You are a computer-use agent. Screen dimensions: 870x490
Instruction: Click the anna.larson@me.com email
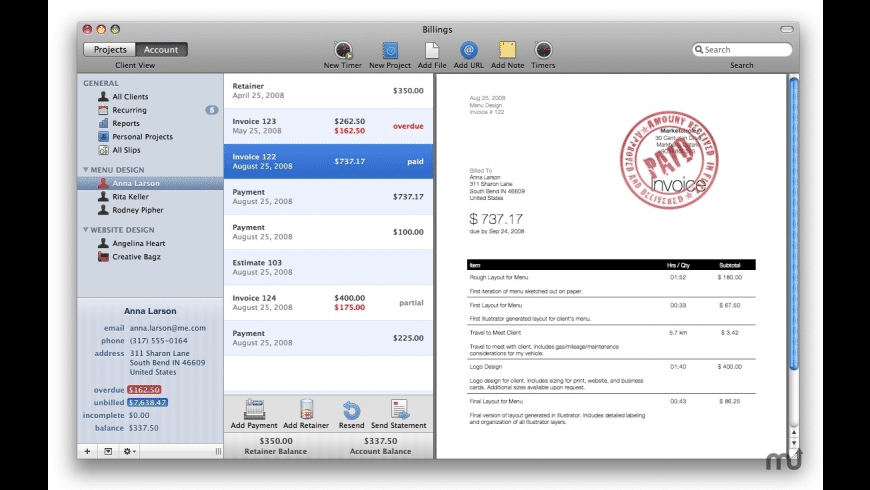[x=168, y=328]
